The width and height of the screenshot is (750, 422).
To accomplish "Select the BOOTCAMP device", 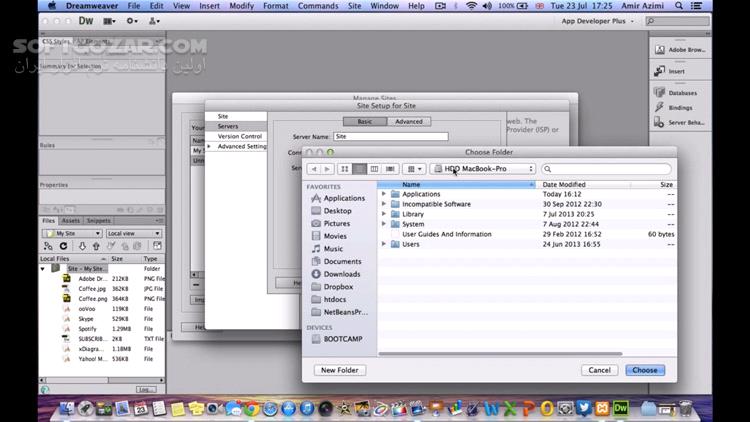I will coord(337,339).
